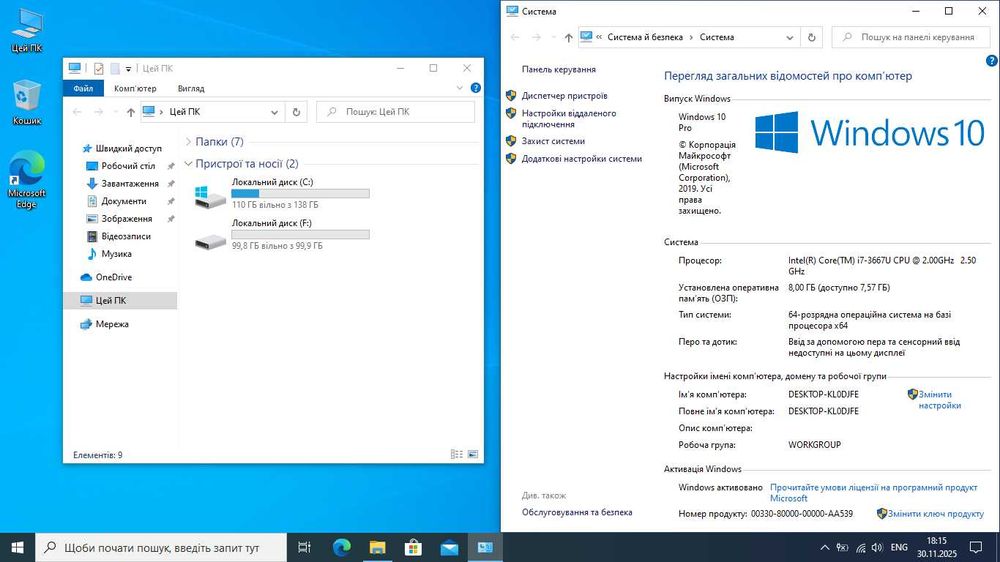Switch Explorer to large icons view
1000x562 pixels.
(x=473, y=454)
